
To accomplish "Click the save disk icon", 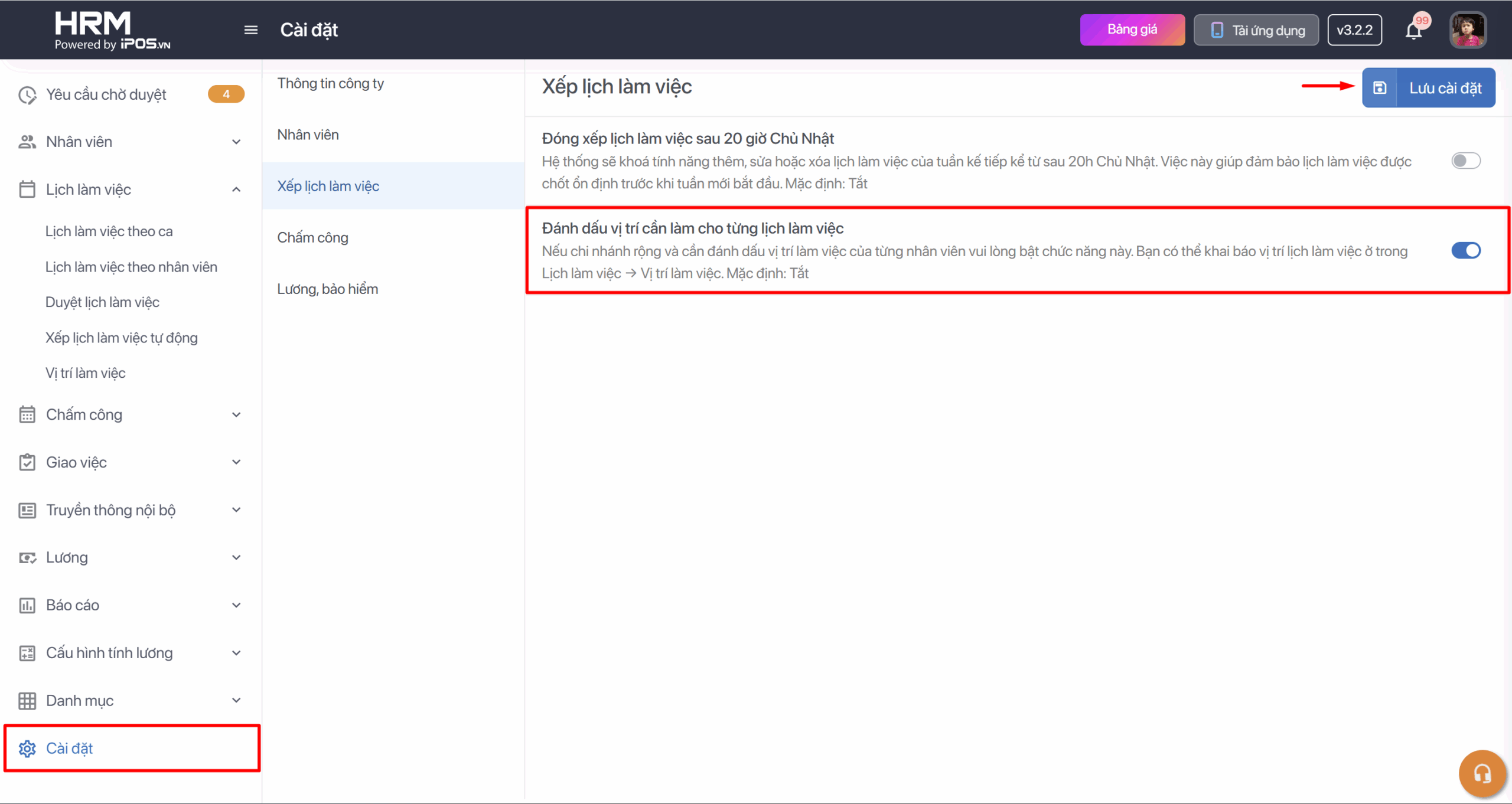I will tap(1380, 88).
